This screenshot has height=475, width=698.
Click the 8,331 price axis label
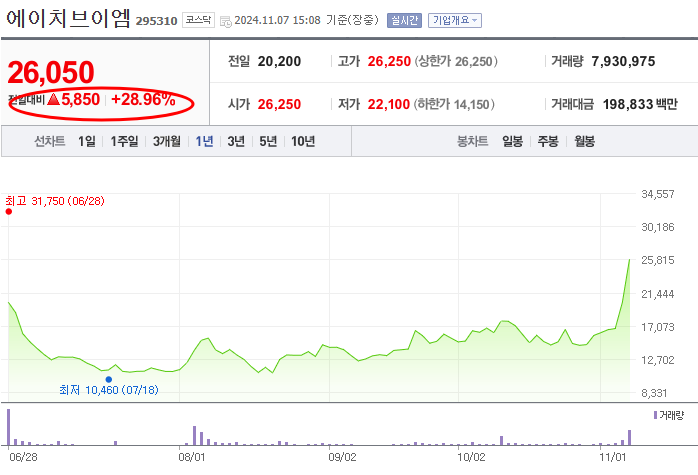tap(654, 393)
